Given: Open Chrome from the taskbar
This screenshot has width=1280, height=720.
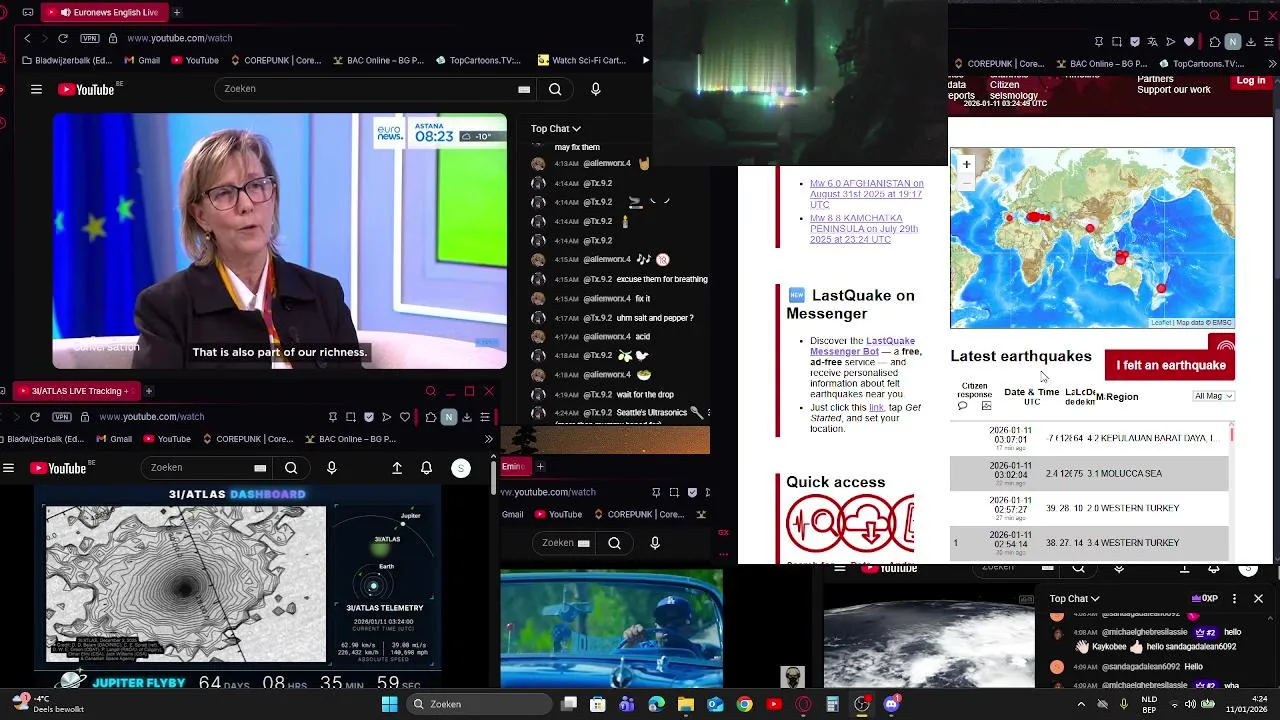Looking at the screenshot, I should pyautogui.click(x=744, y=704).
